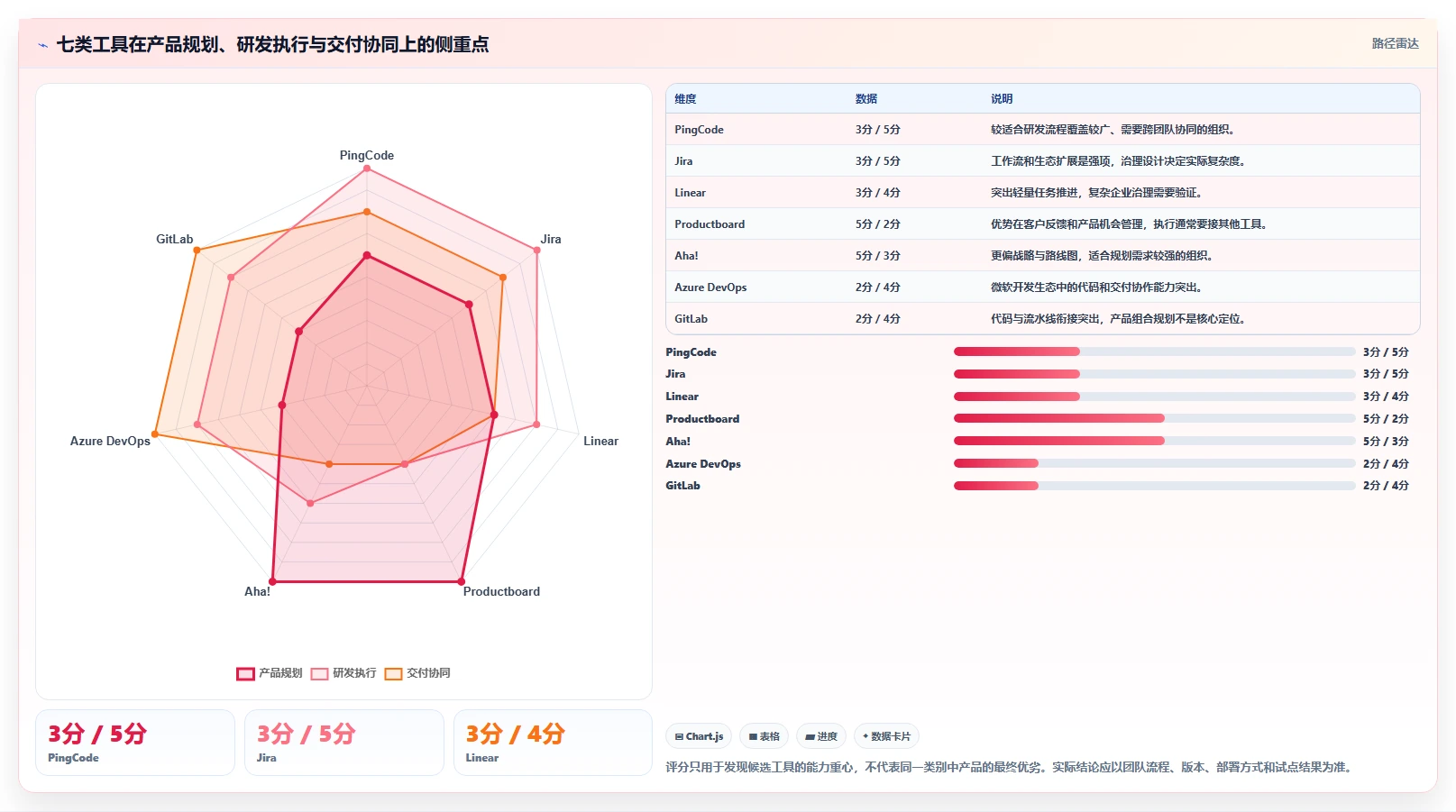Select the Productboard table row name

click(x=710, y=224)
